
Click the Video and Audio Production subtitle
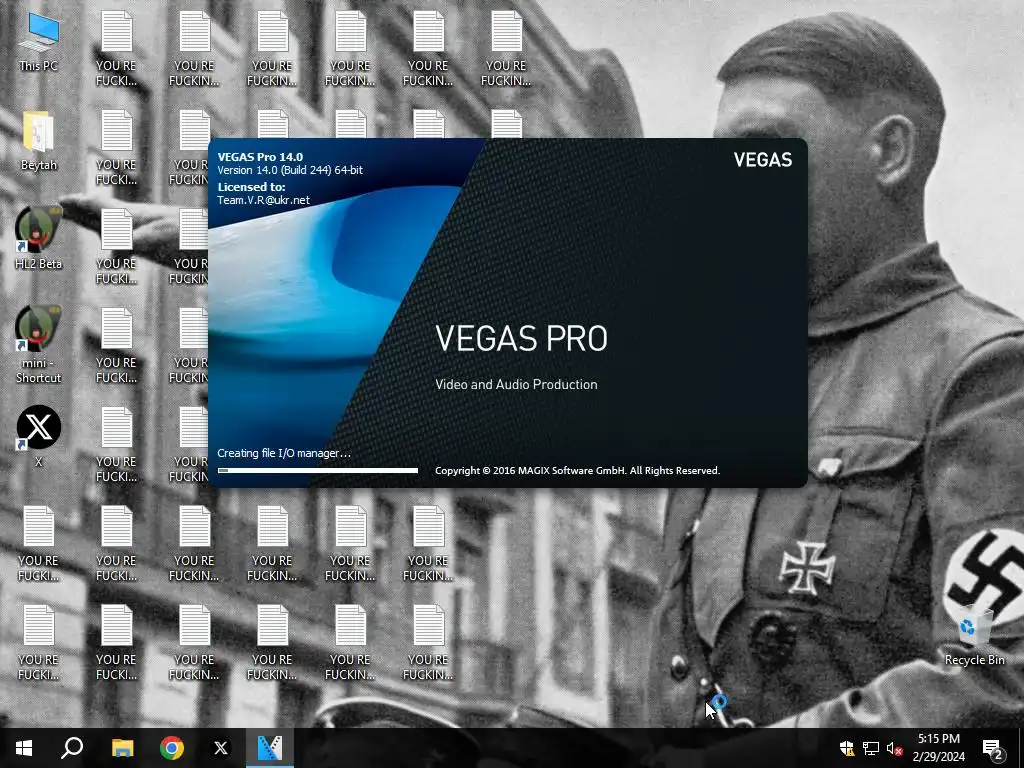tap(516, 385)
